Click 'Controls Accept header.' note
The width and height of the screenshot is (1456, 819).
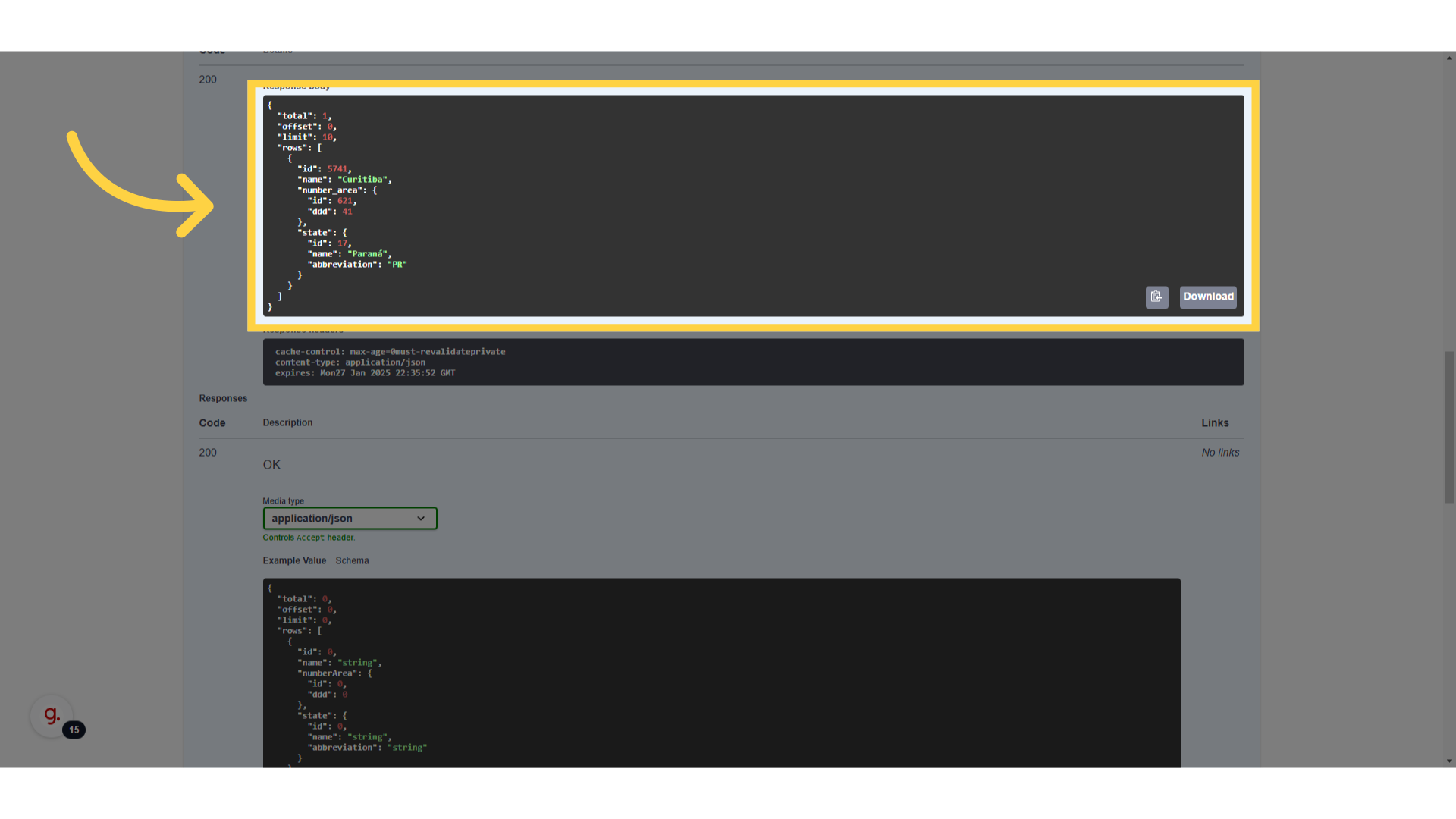click(309, 538)
